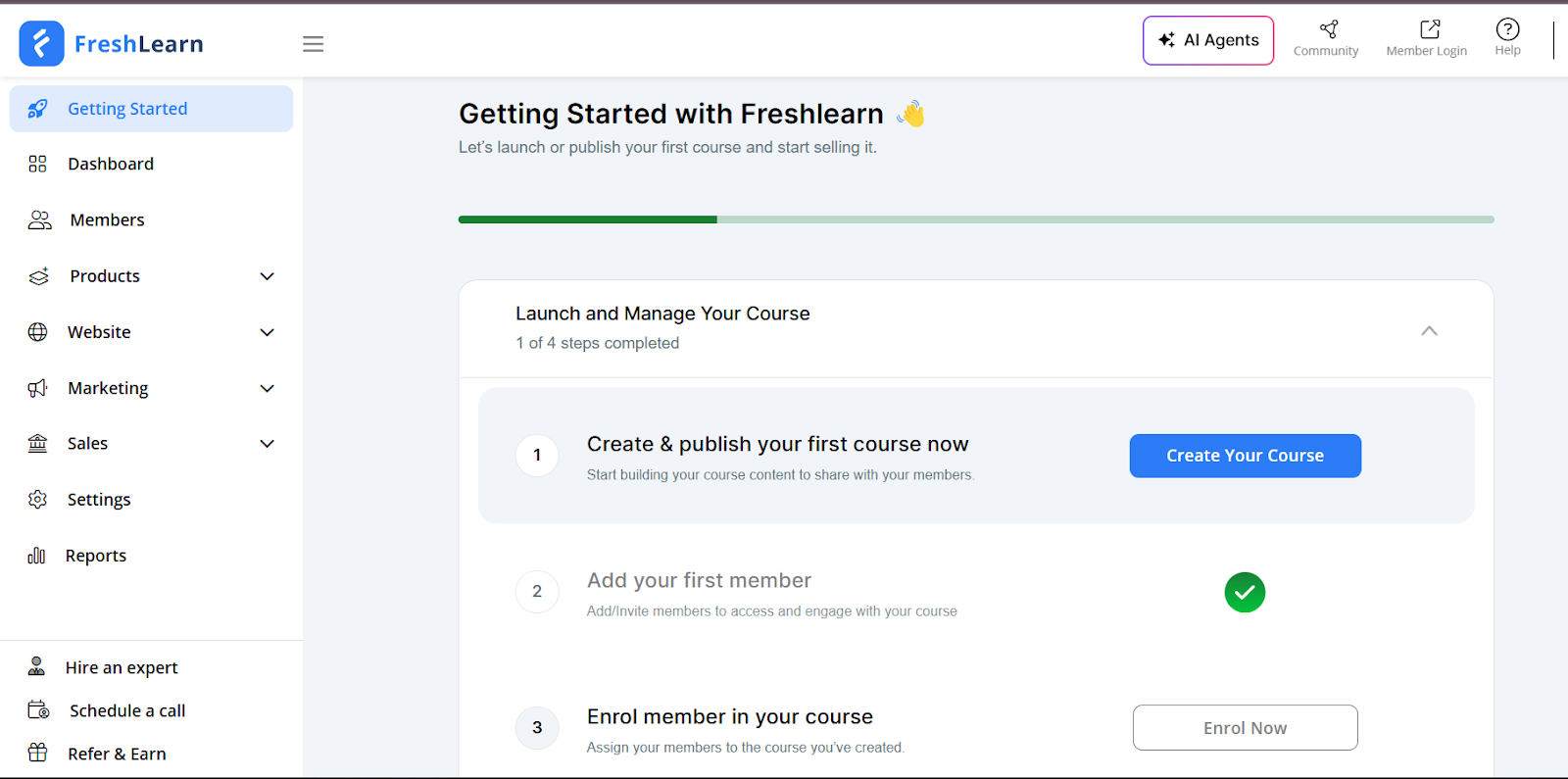This screenshot has width=1568, height=779.
Task: Click the Reports bar chart icon
Action: pyautogui.click(x=37, y=556)
